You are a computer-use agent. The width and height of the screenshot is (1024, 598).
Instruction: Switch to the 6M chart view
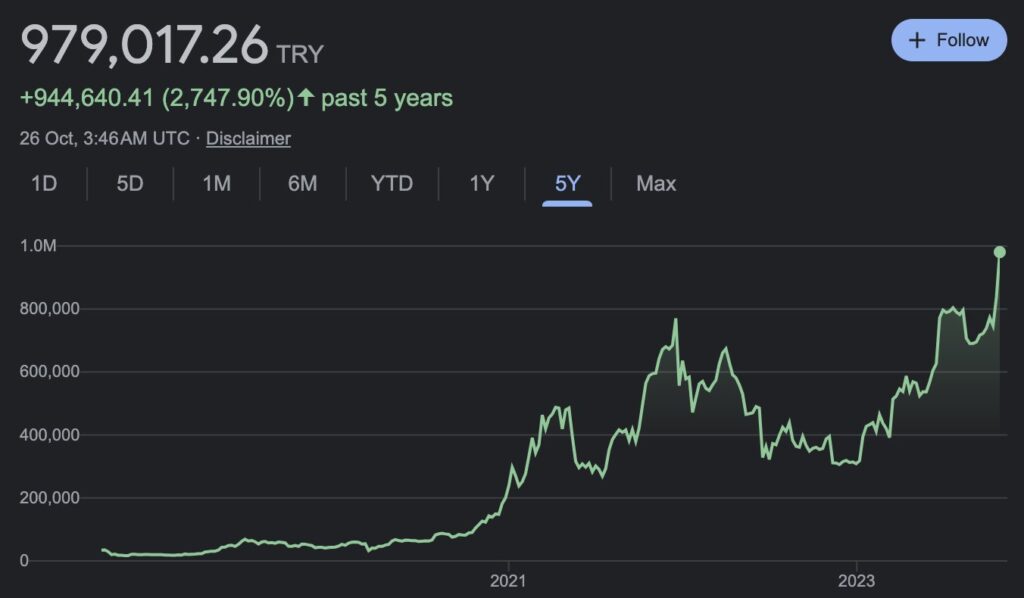[x=301, y=183]
